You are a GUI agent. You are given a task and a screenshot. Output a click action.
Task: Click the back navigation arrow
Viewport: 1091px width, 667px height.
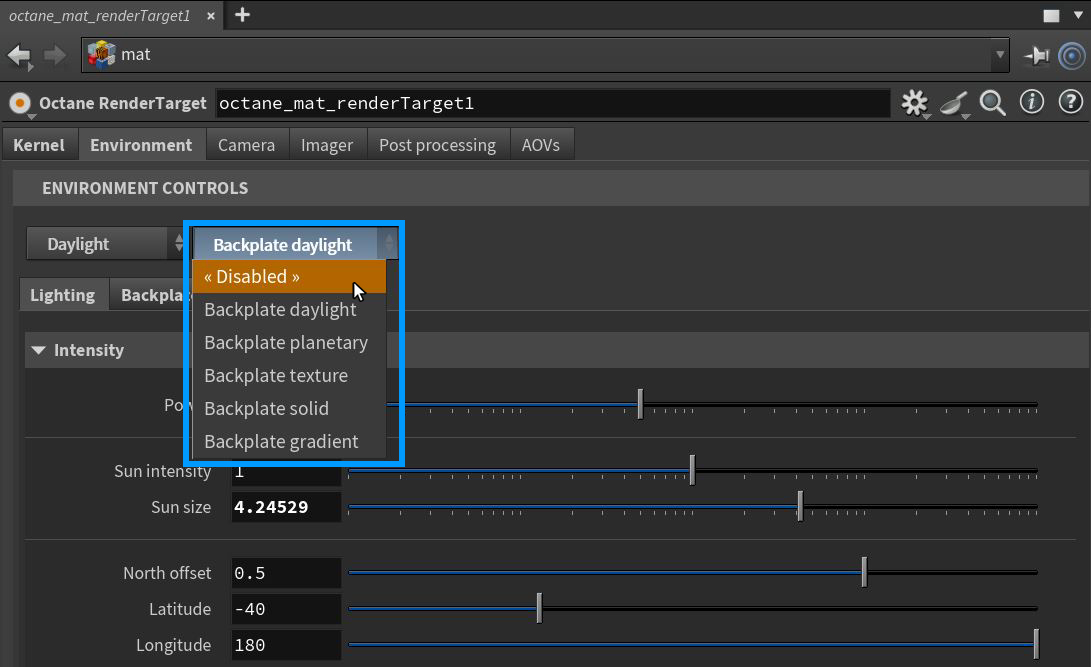click(x=19, y=55)
